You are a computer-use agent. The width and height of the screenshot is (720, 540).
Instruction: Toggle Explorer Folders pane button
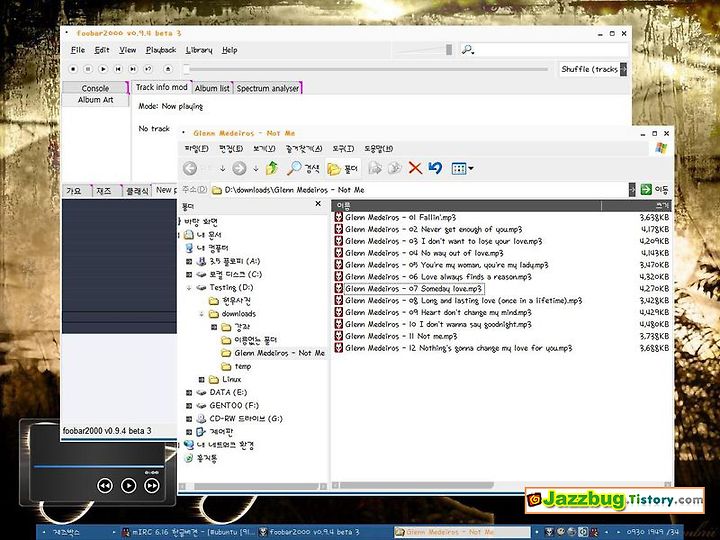(343, 169)
